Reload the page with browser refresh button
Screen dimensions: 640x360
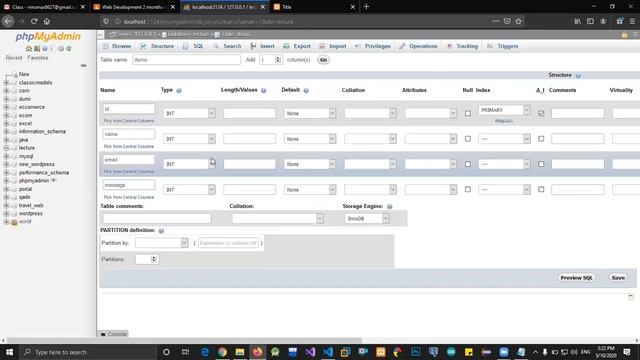[x=34, y=21]
